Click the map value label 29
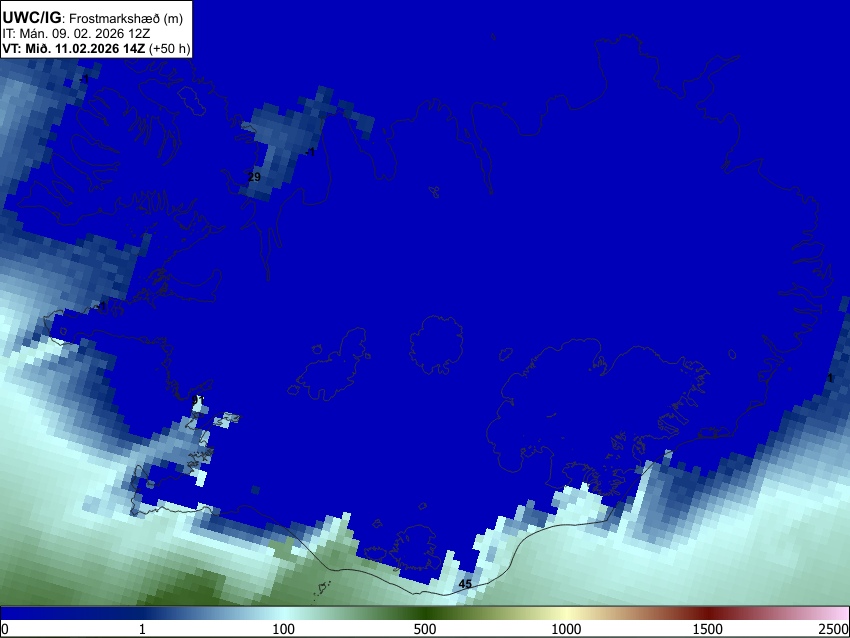Viewport: 850px width, 638px height. pos(254,177)
